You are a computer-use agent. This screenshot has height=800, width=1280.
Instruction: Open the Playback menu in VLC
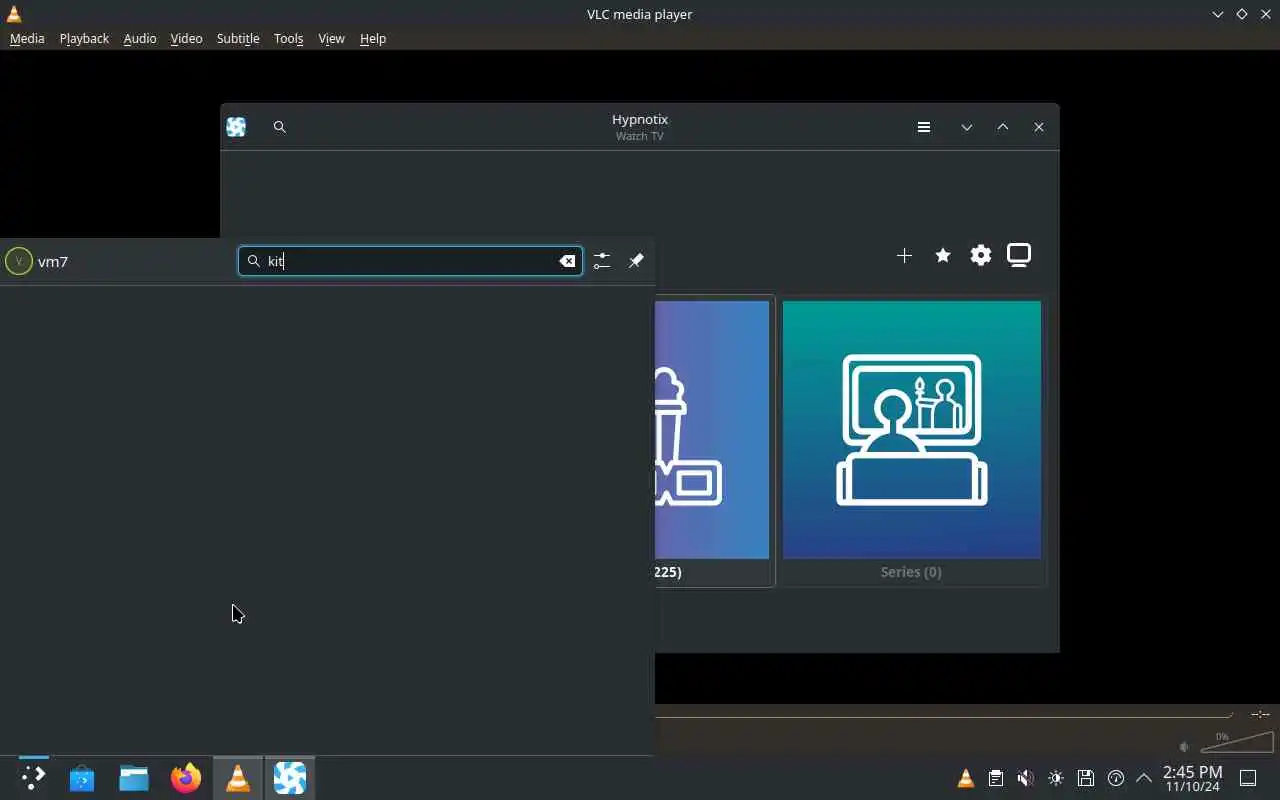pyautogui.click(x=84, y=38)
